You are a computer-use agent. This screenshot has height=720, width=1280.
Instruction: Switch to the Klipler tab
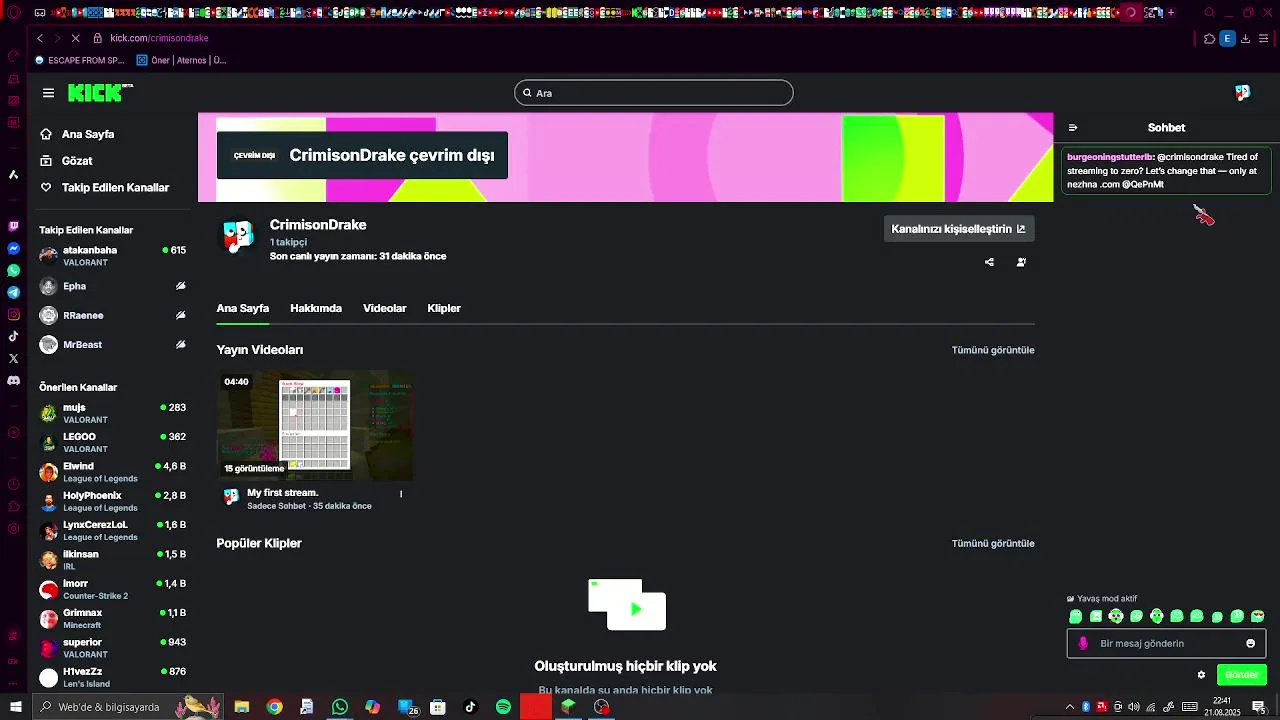click(x=444, y=308)
